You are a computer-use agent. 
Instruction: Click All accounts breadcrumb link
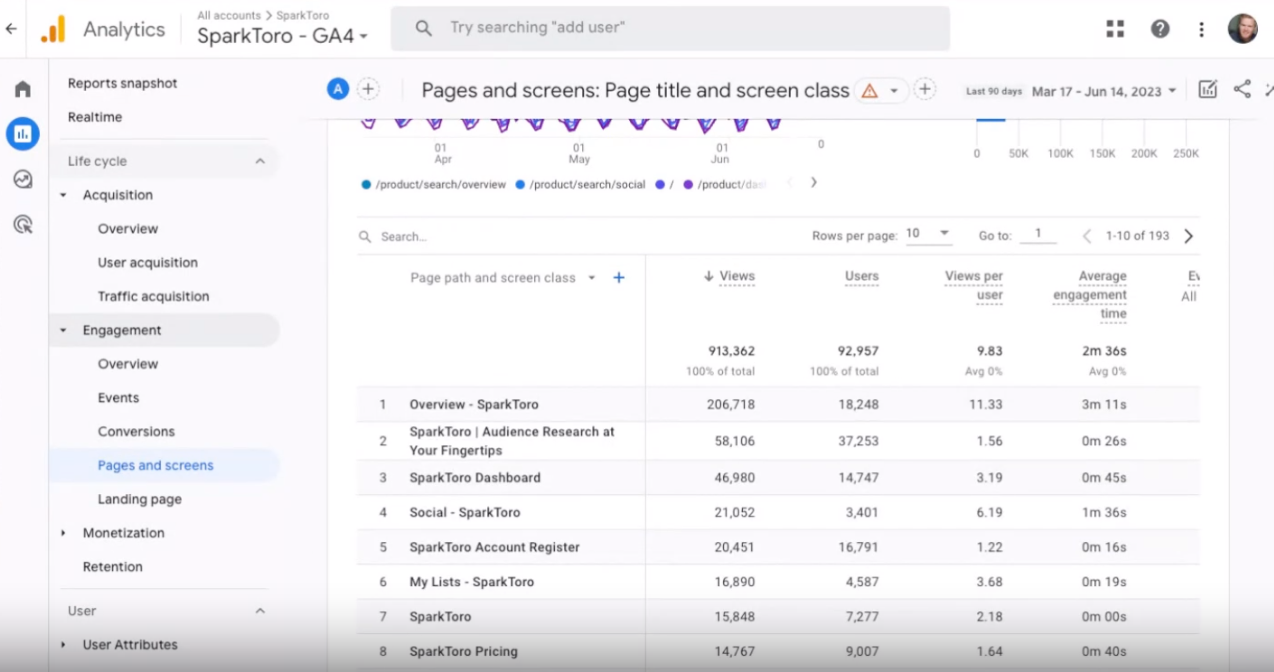(229, 15)
